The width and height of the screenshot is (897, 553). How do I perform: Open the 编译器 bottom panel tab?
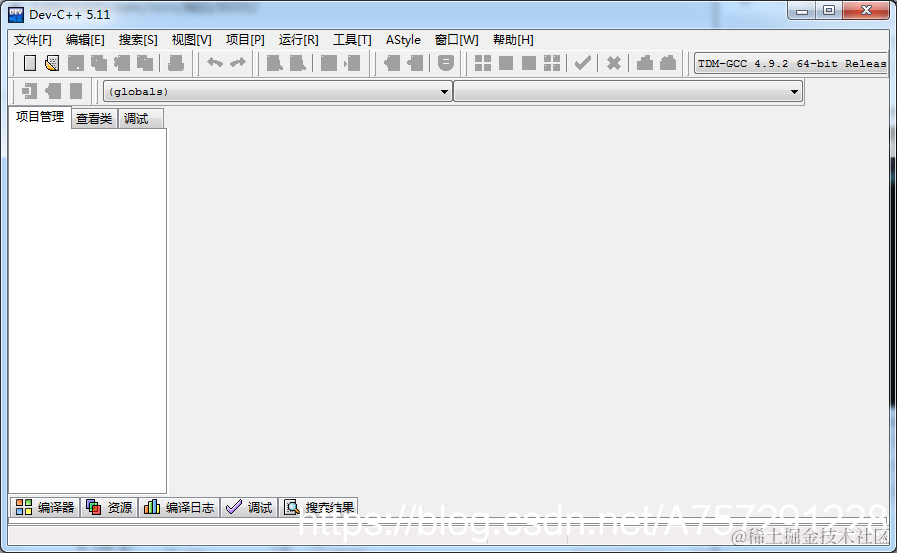pyautogui.click(x=45, y=507)
